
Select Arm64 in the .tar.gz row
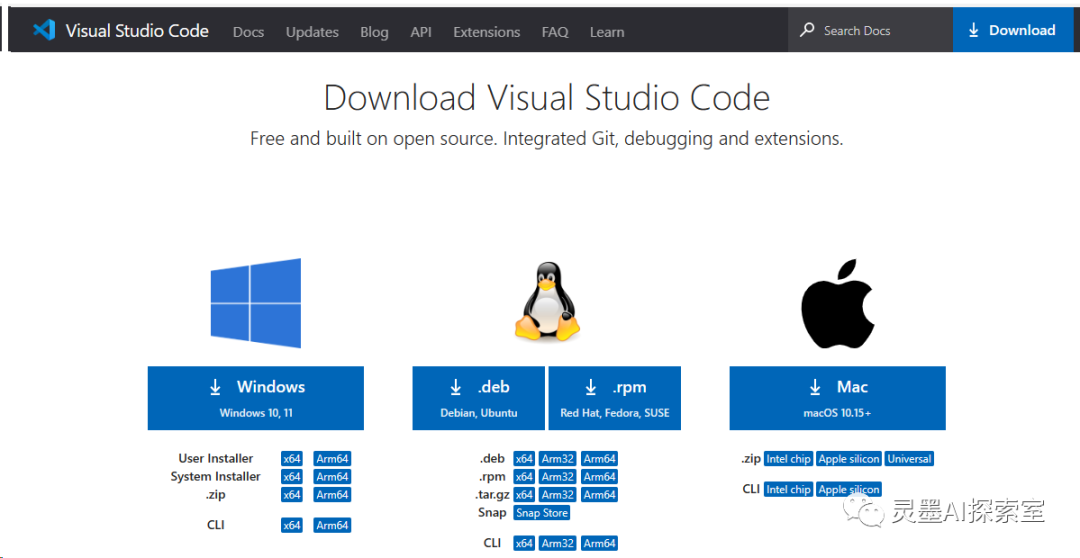599,495
